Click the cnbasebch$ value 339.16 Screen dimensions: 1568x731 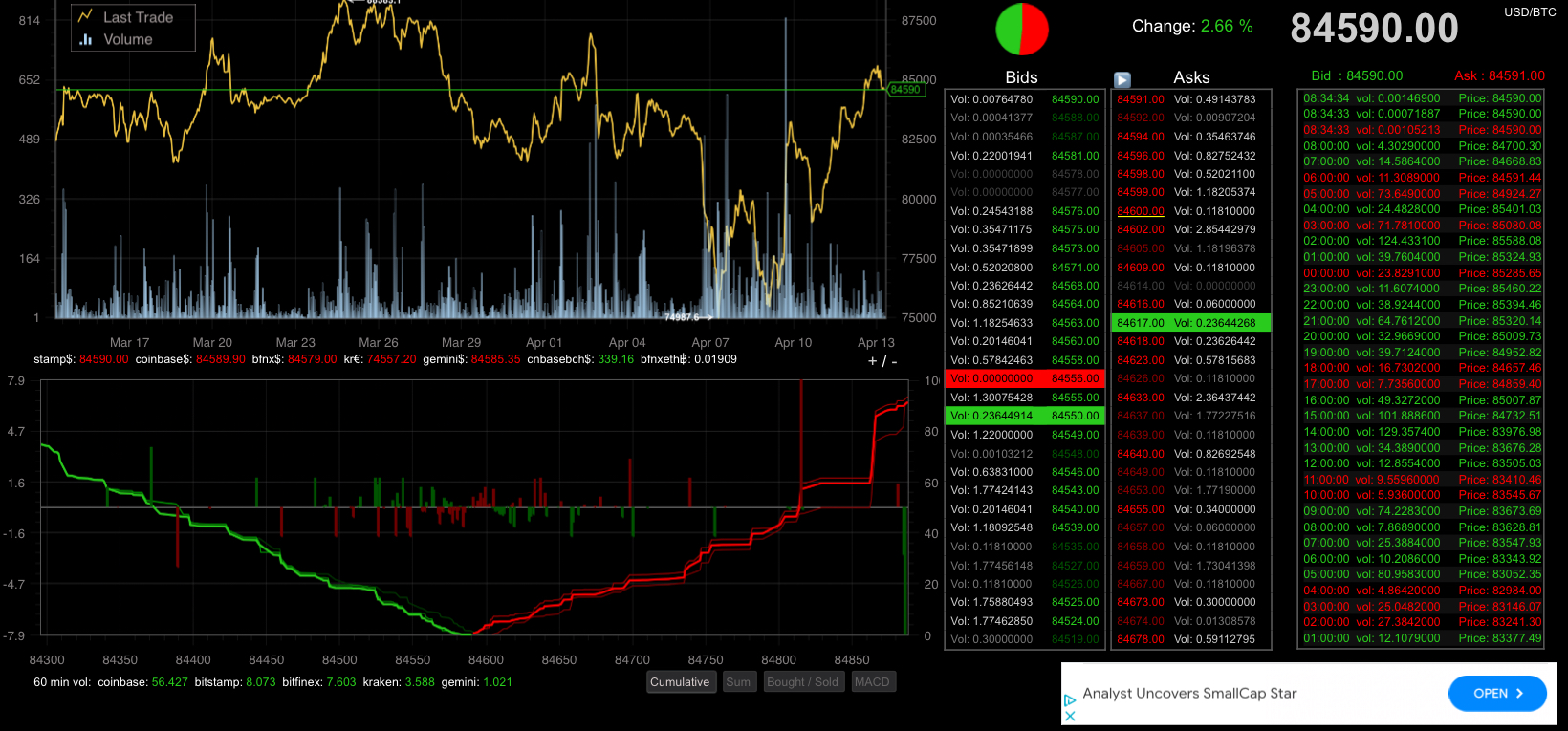pyautogui.click(x=616, y=359)
